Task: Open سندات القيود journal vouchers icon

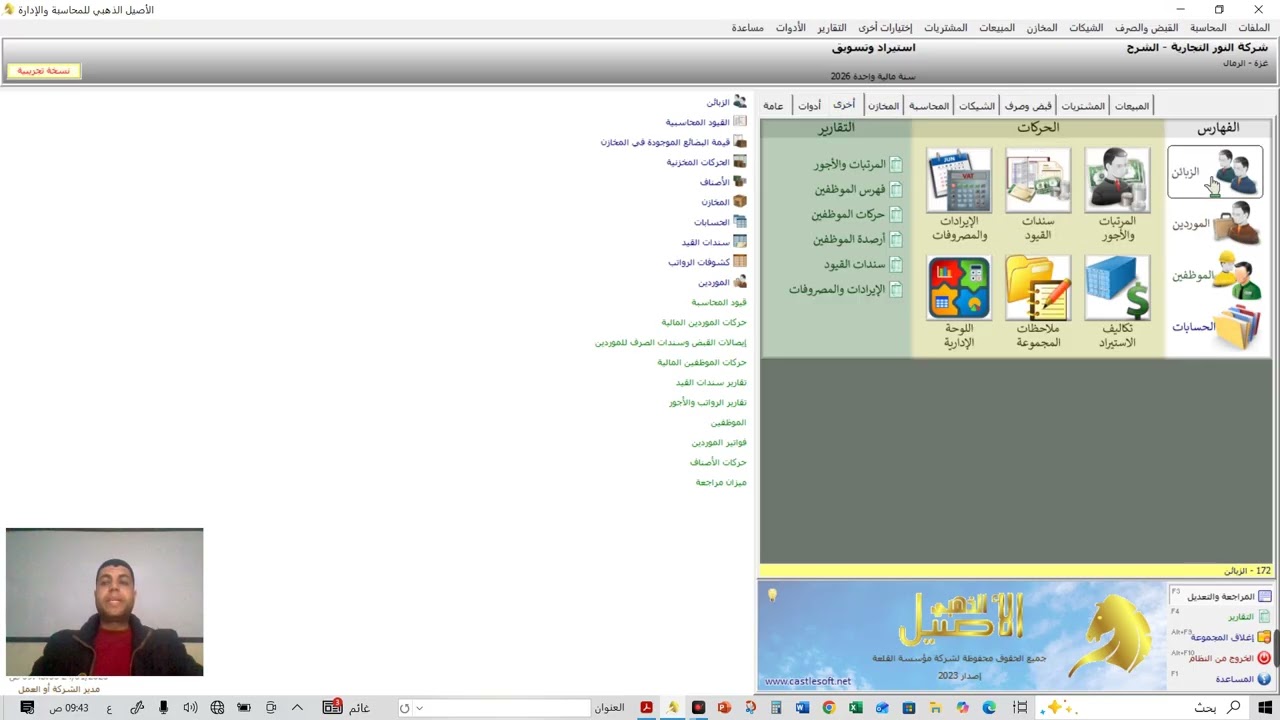Action: click(x=1038, y=181)
